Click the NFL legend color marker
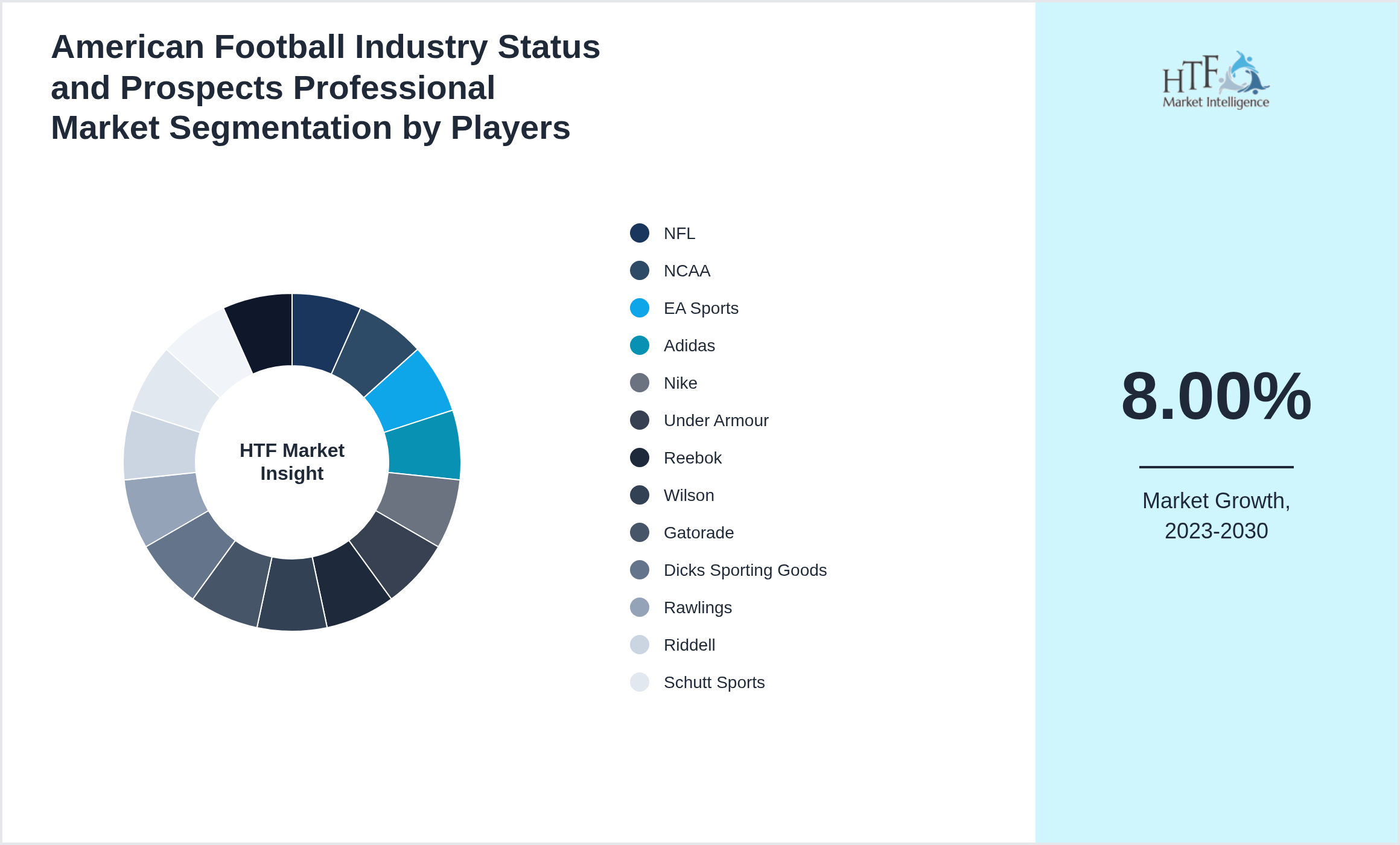Screen dimensions: 1400x845 (x=638, y=234)
